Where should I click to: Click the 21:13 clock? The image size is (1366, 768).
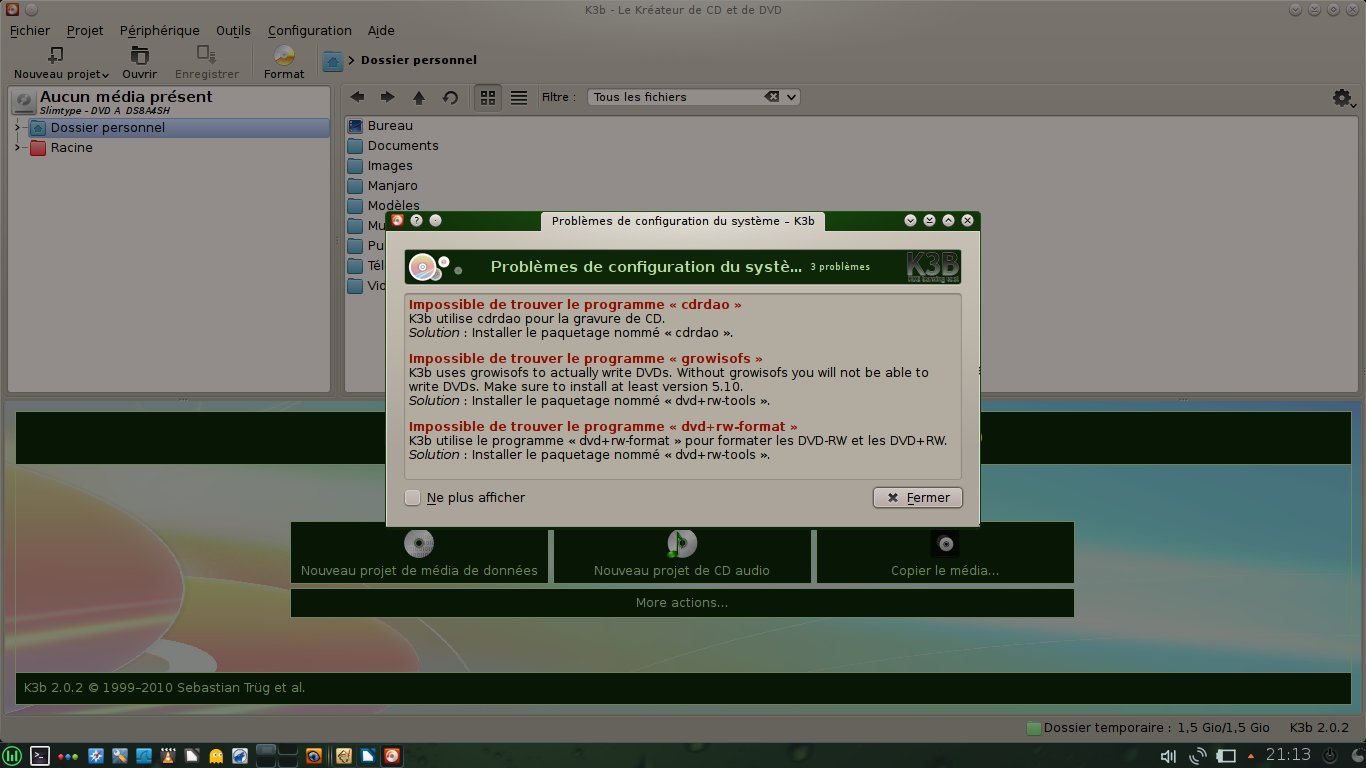pos(1288,755)
